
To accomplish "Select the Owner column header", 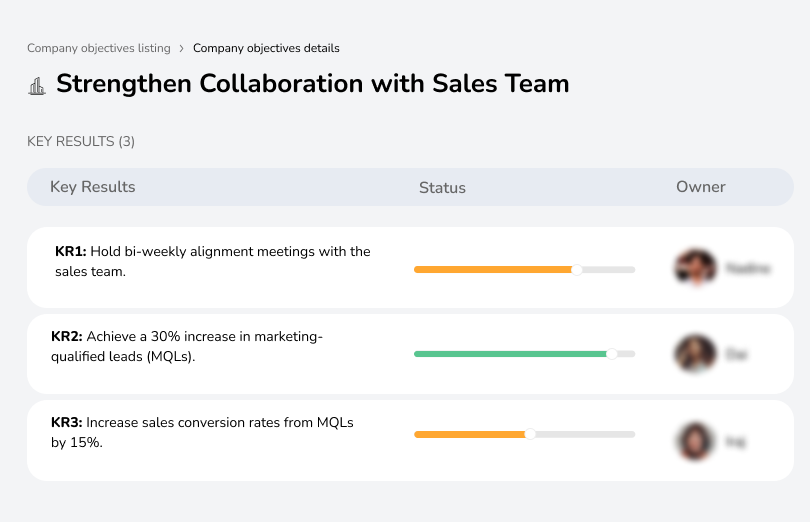I will click(700, 187).
